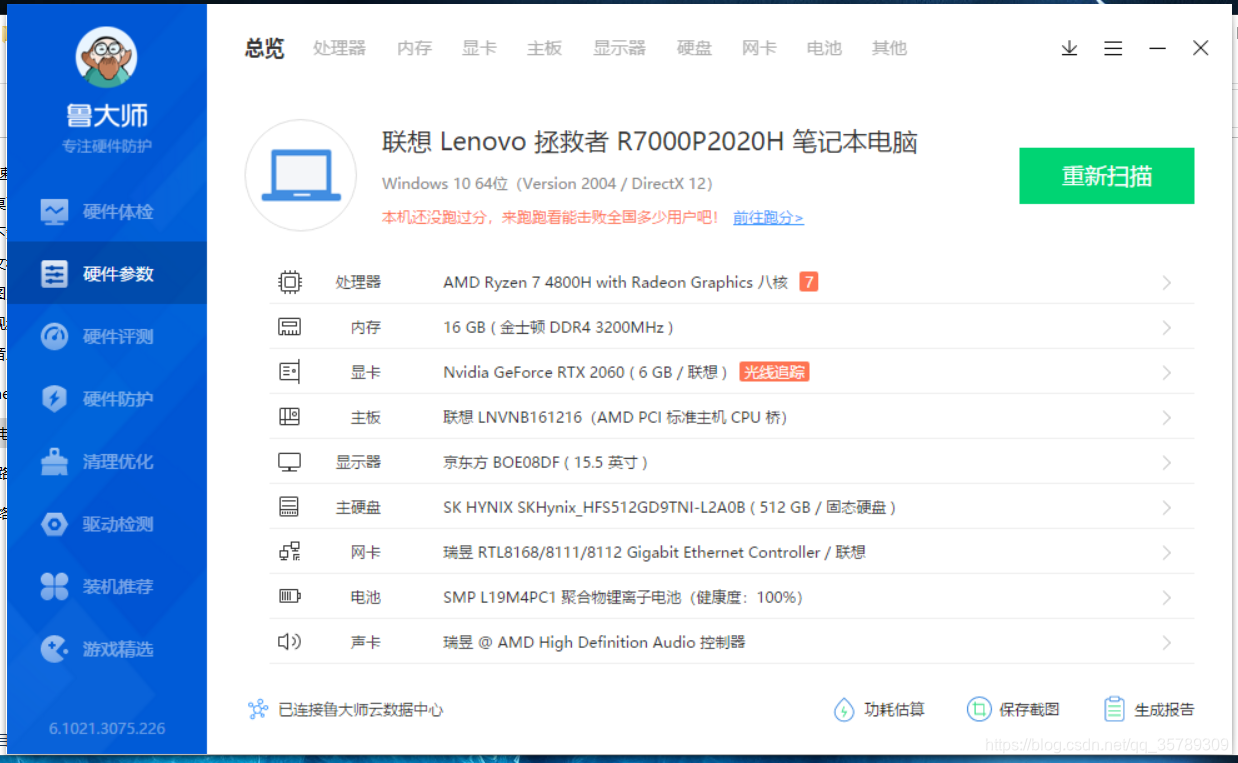
Task: Switch to the 网卡 tab
Action: click(x=759, y=48)
